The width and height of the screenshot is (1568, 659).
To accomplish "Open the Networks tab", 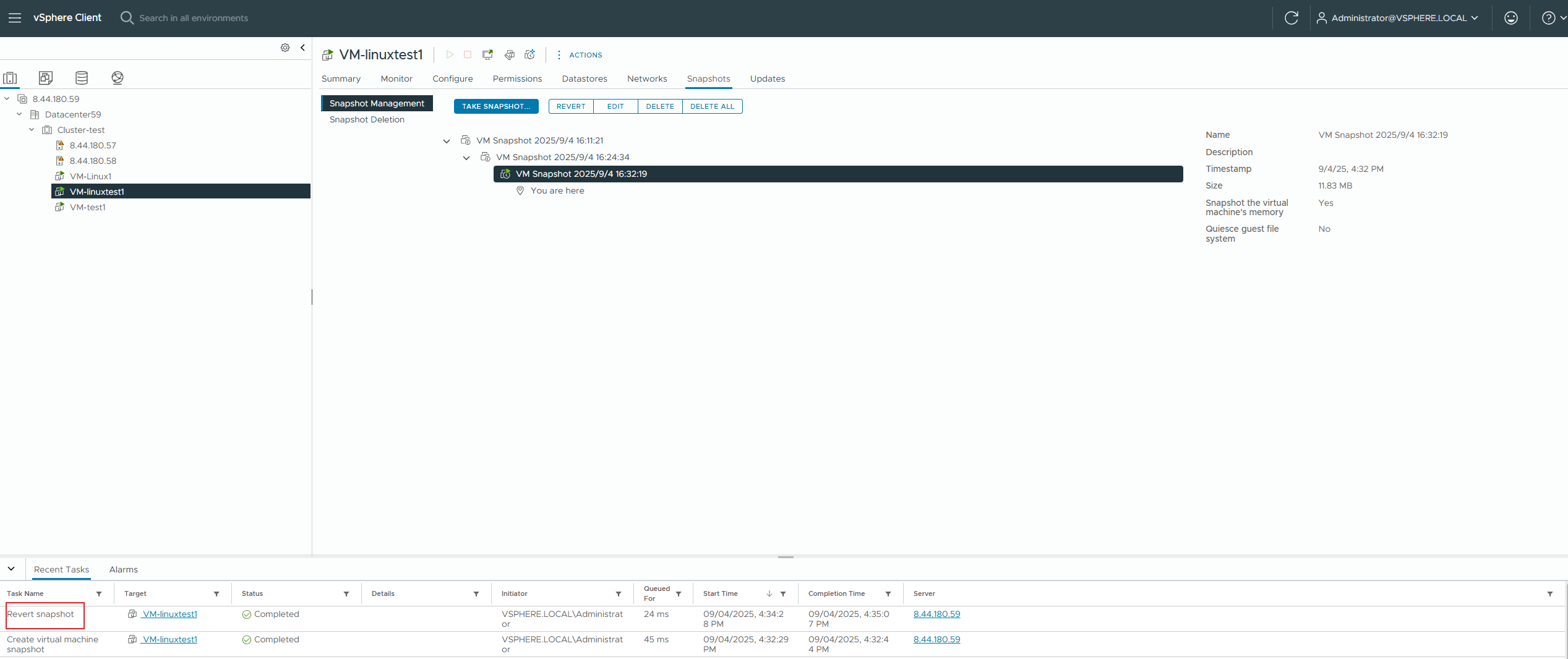I will tap(647, 79).
